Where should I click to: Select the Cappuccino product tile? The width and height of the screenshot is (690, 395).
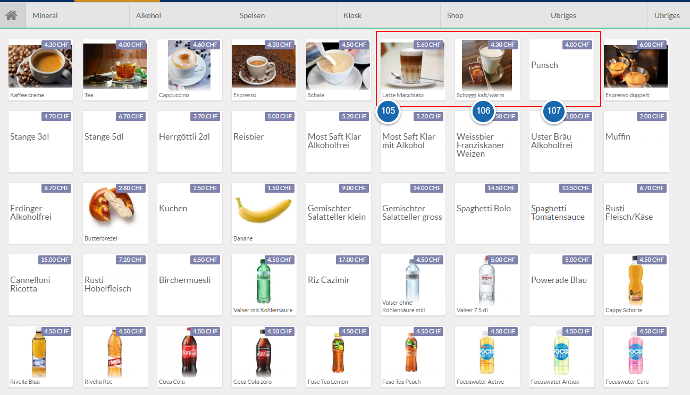(190, 69)
